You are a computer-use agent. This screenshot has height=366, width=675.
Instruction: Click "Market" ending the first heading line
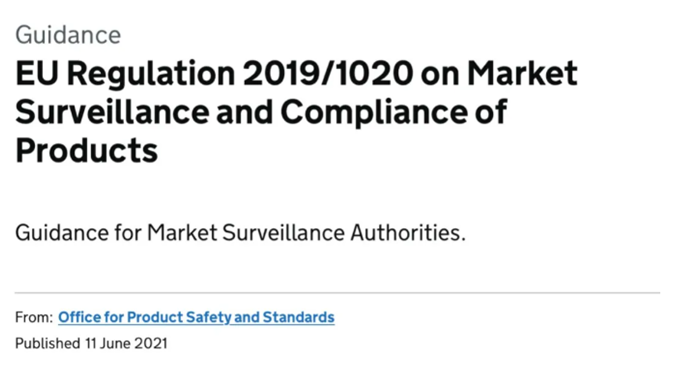coord(522,73)
